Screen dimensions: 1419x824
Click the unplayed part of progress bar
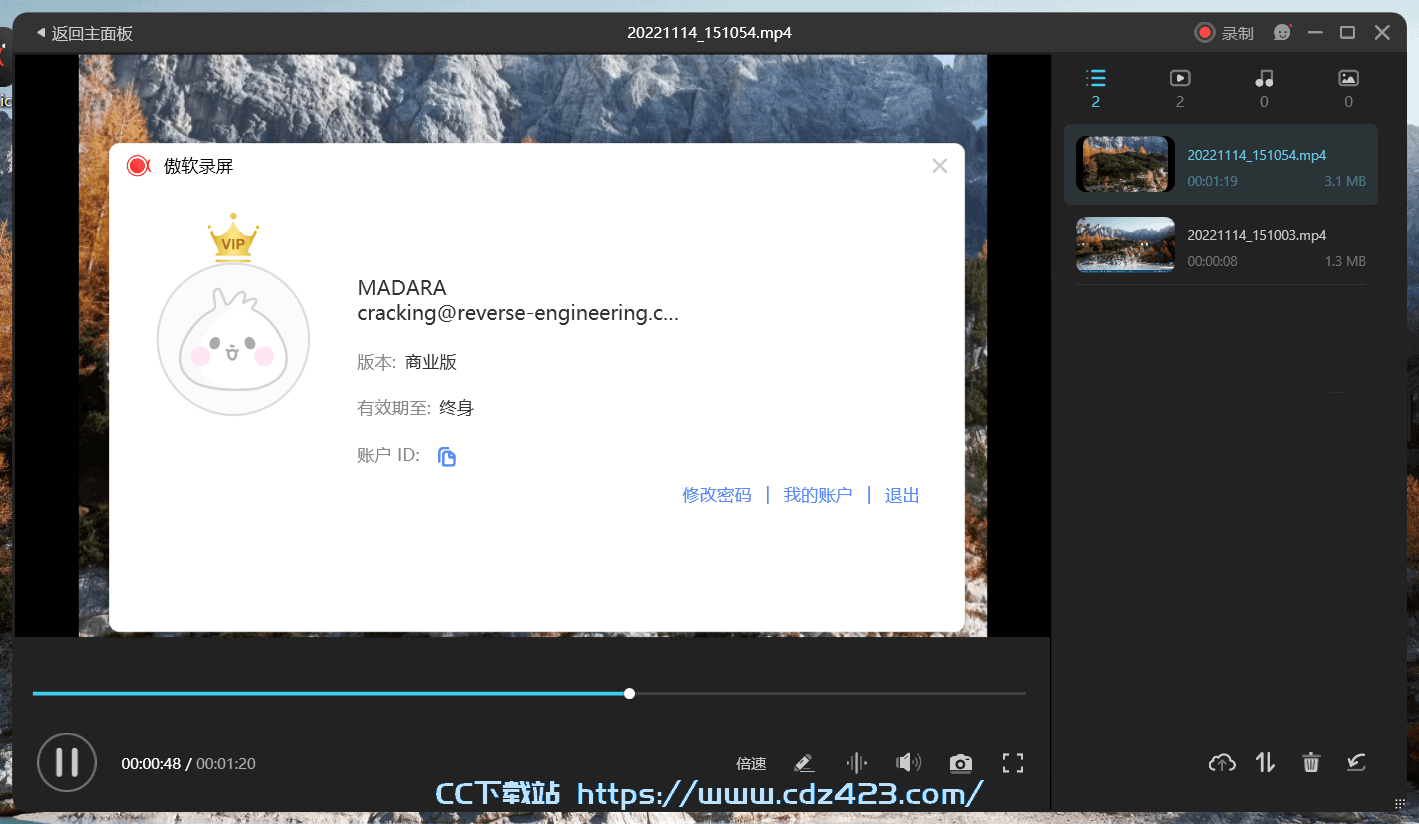coord(830,693)
